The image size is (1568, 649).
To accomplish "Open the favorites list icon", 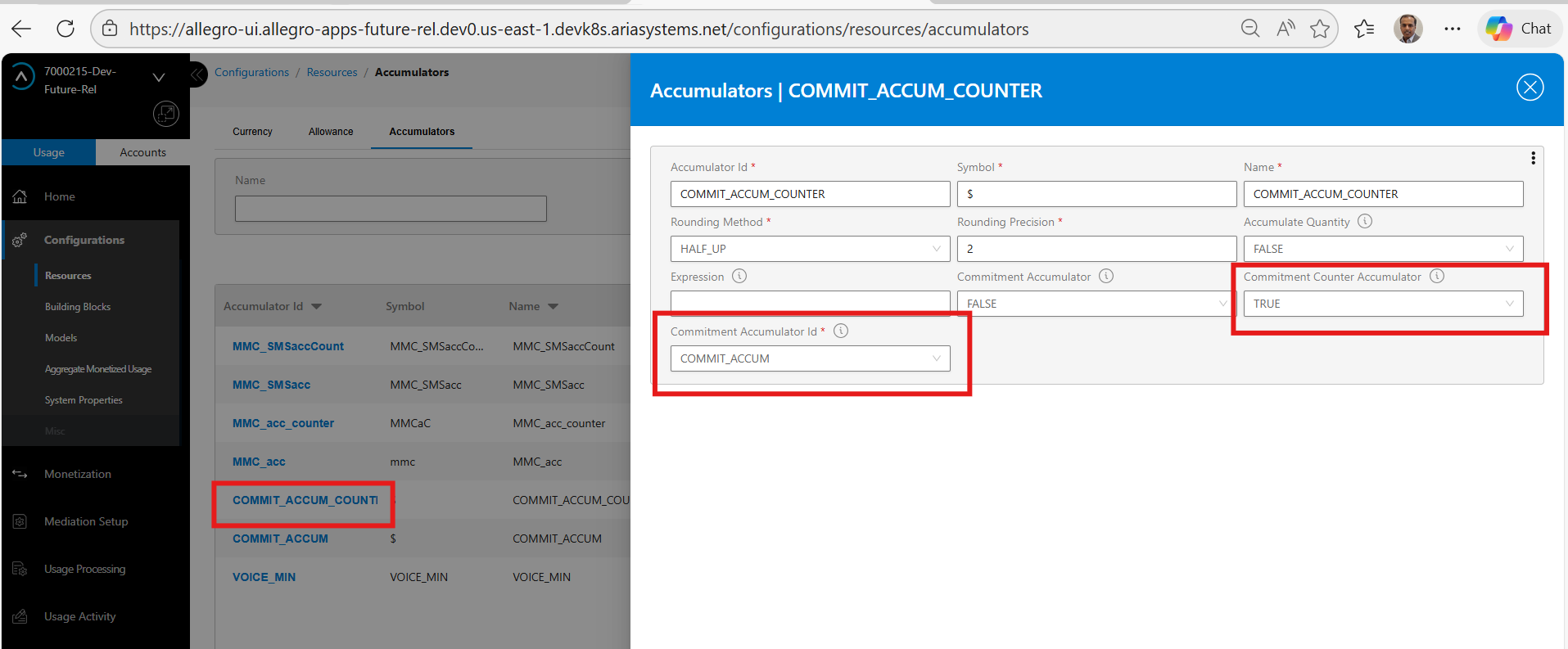I will coord(1364,29).
